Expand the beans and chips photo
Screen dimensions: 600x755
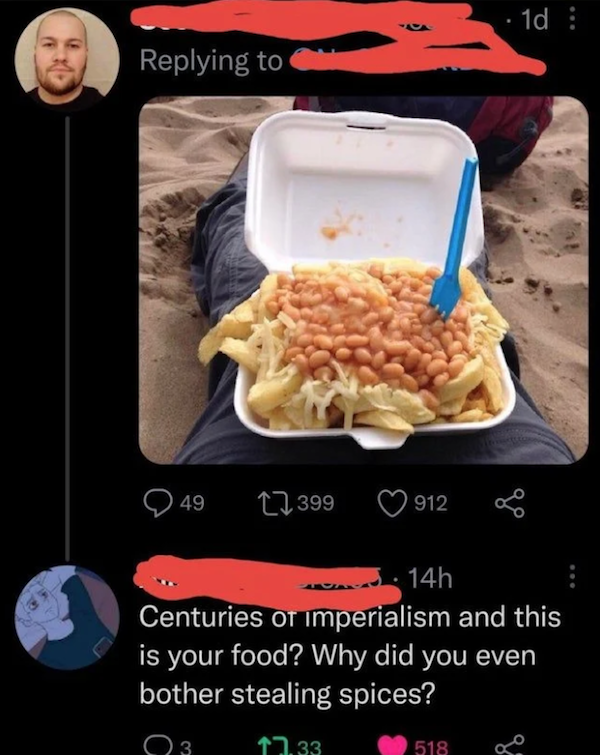click(364, 280)
